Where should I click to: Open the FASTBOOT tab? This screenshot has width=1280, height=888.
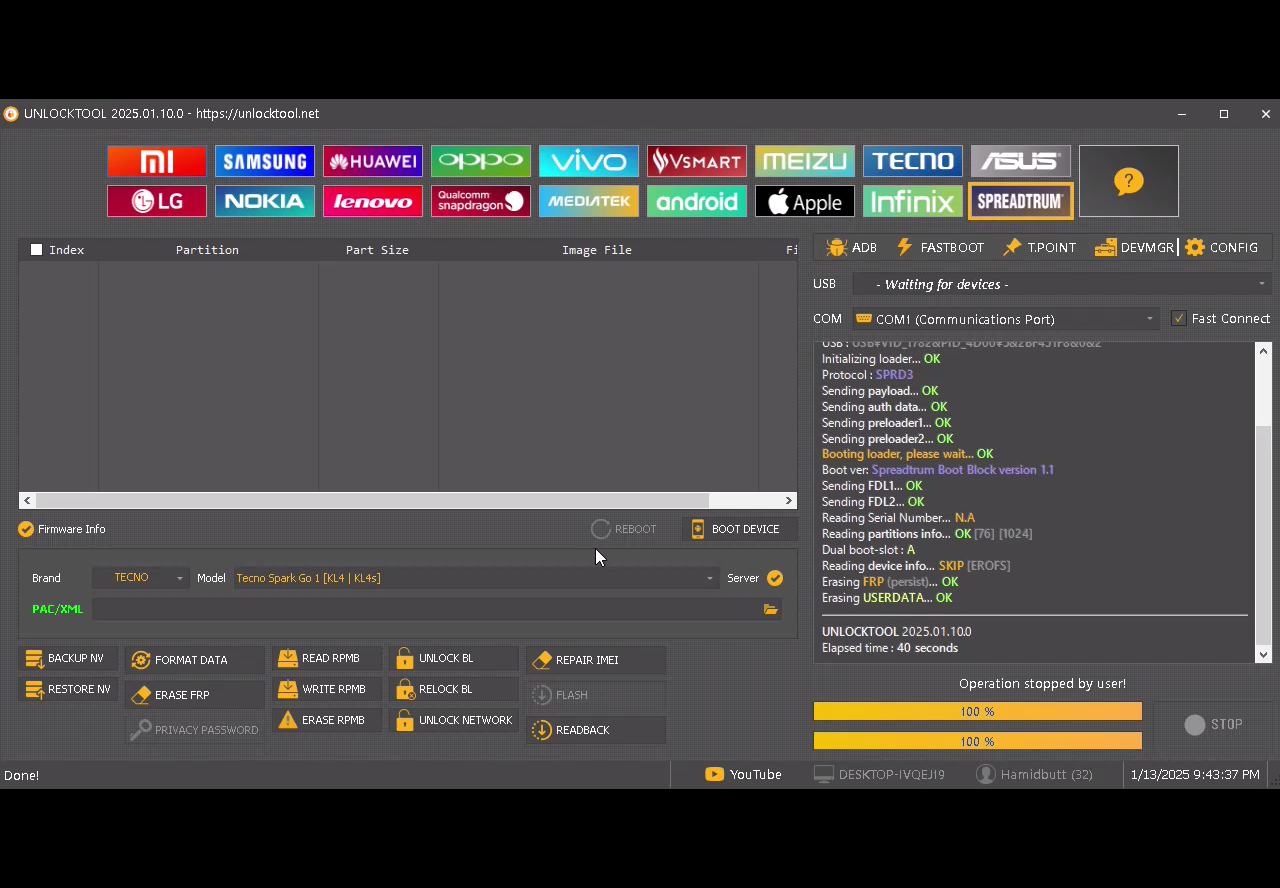(939, 247)
